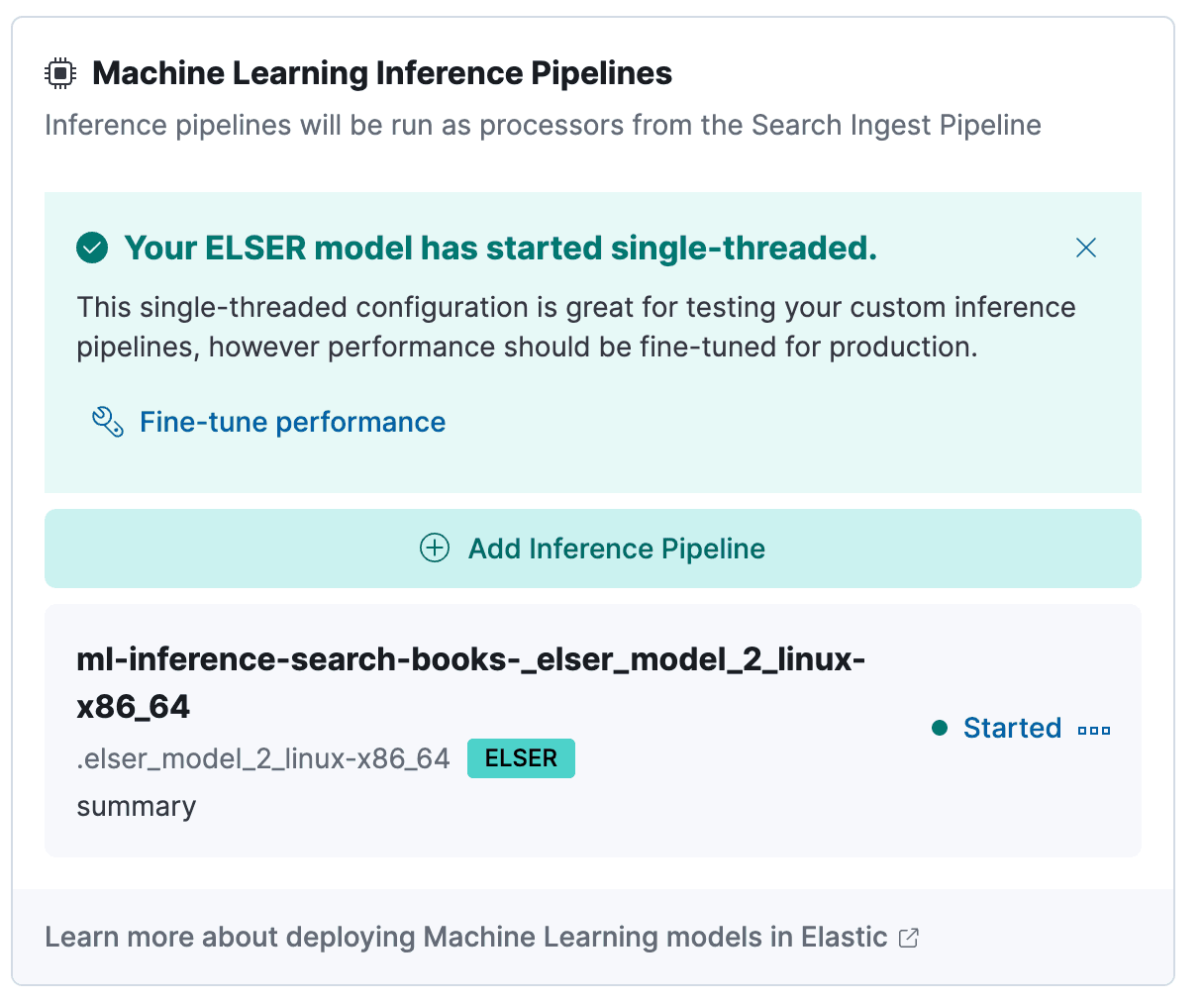Dismiss the single-threaded ELSER notification
The image size is (1204, 1000).
[x=1085, y=248]
